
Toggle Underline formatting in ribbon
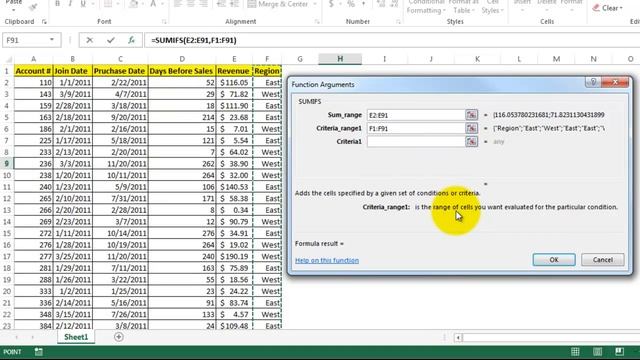click(x=83, y=4)
